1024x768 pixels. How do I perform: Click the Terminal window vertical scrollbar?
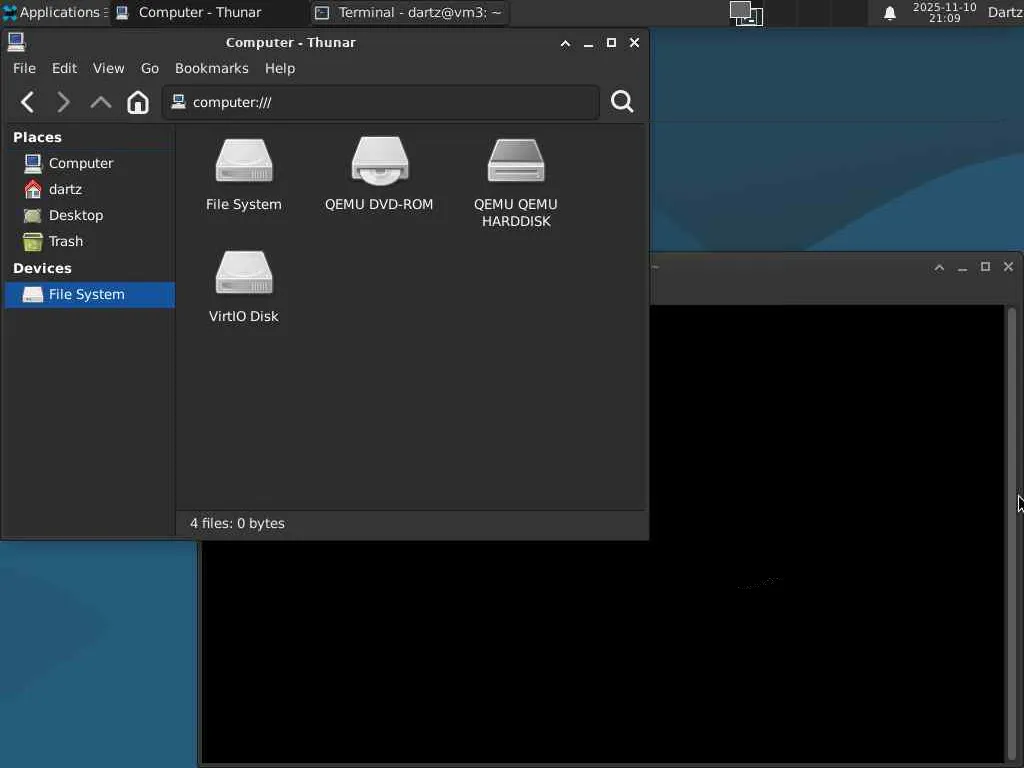(x=1012, y=532)
